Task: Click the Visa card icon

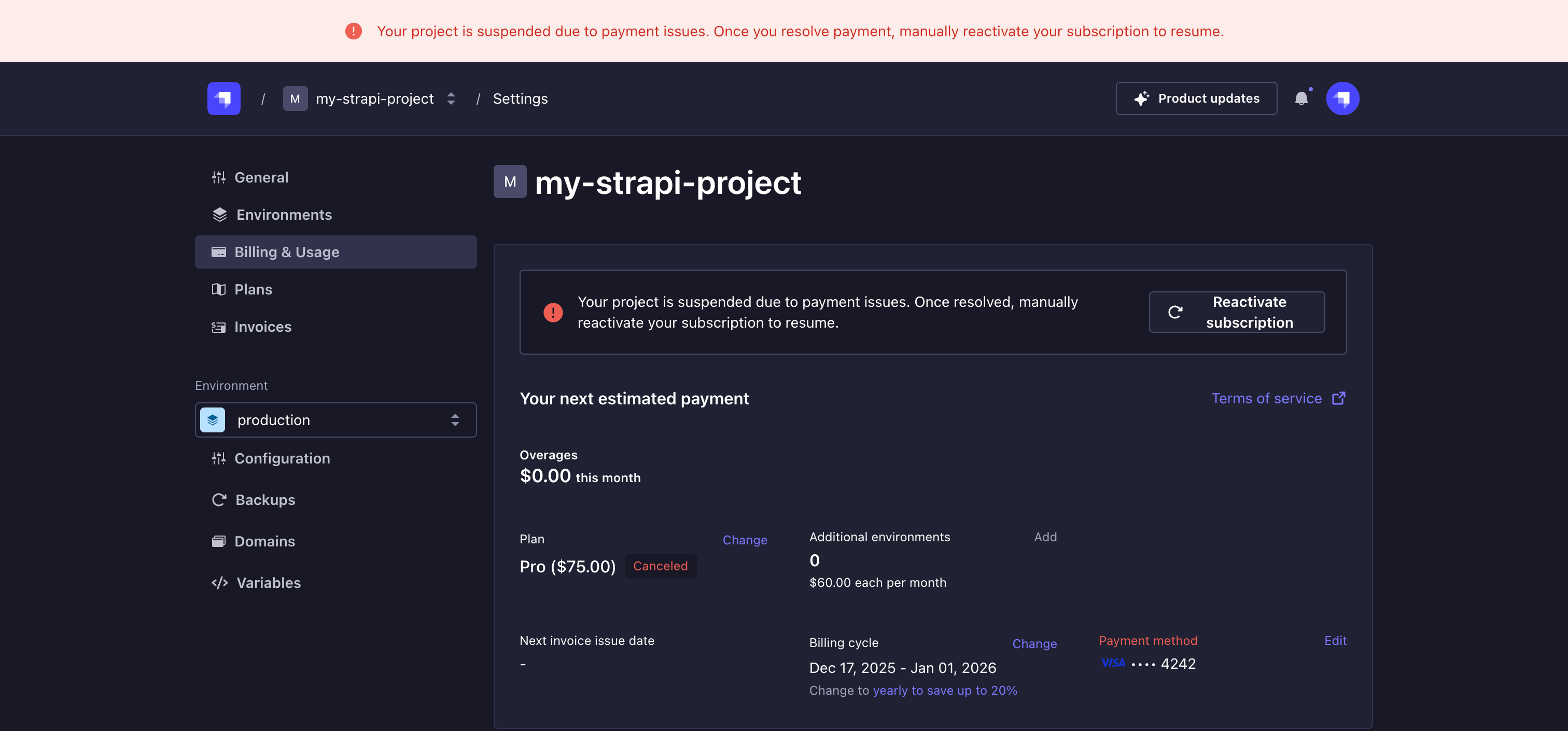Action: (1113, 664)
